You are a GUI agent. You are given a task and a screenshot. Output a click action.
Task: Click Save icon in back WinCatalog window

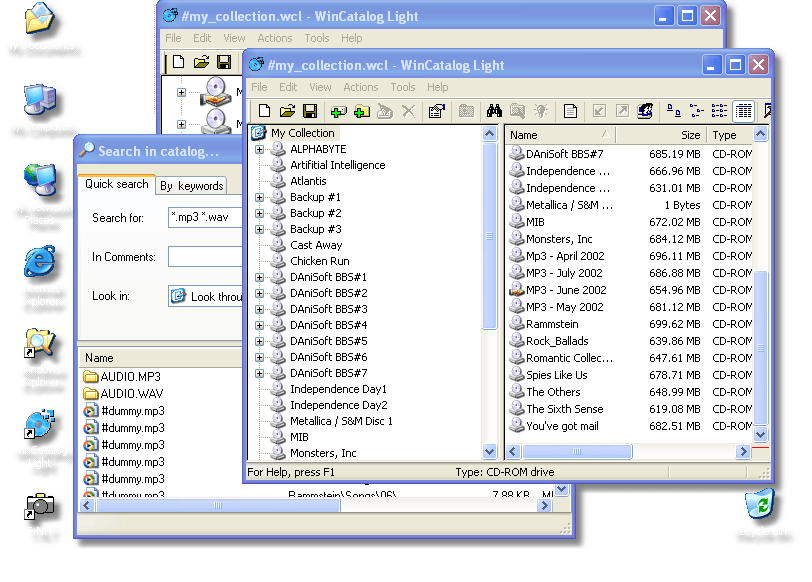coord(224,62)
